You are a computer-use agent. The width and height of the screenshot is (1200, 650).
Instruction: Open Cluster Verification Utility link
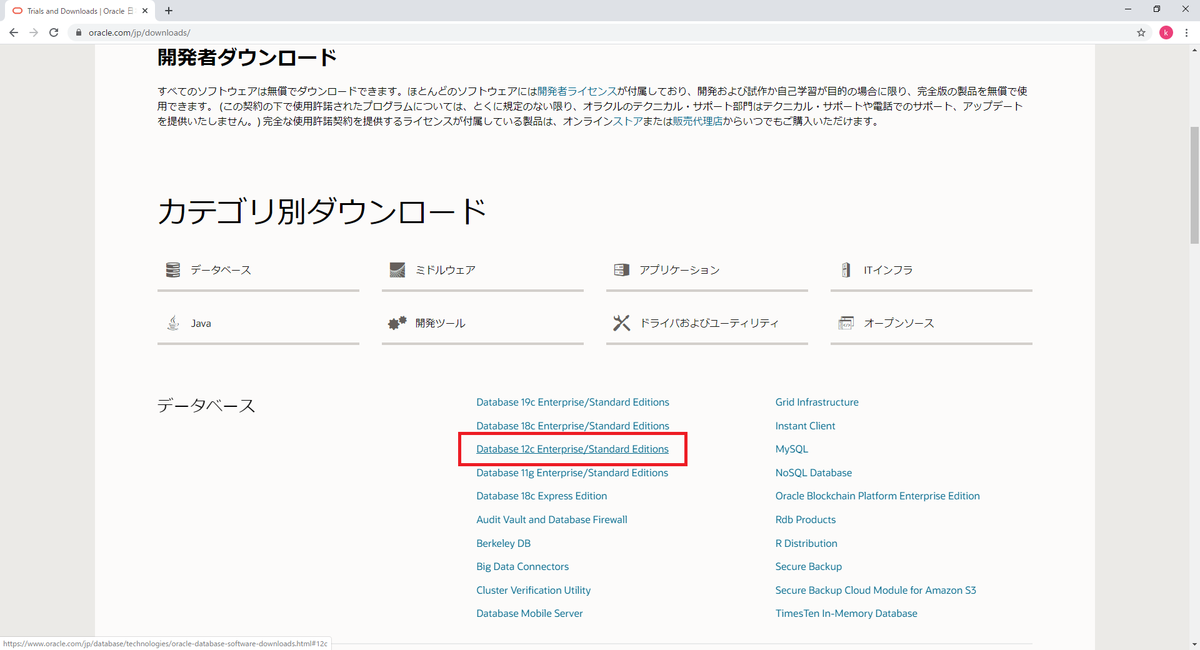click(x=533, y=590)
